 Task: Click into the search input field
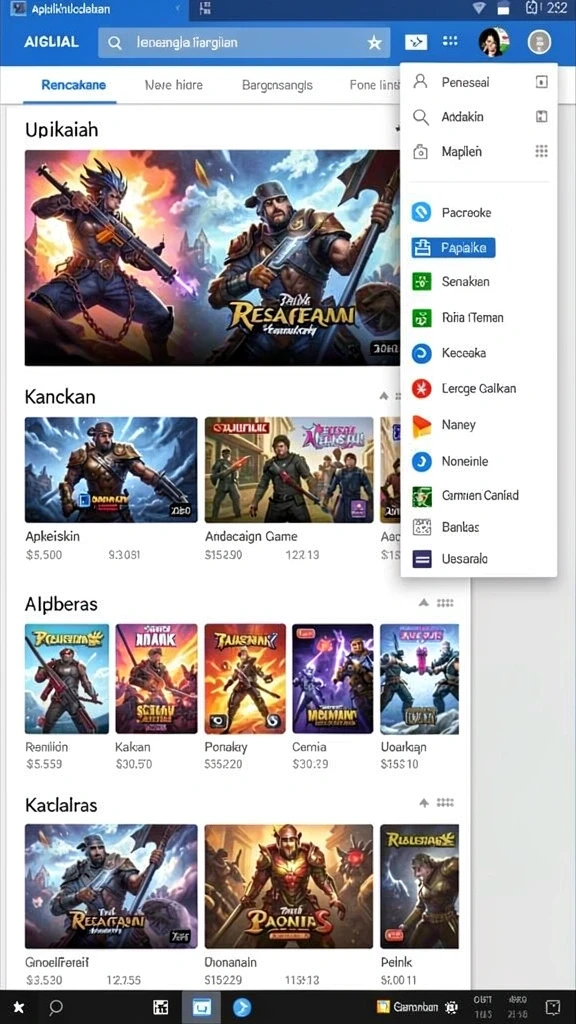244,43
